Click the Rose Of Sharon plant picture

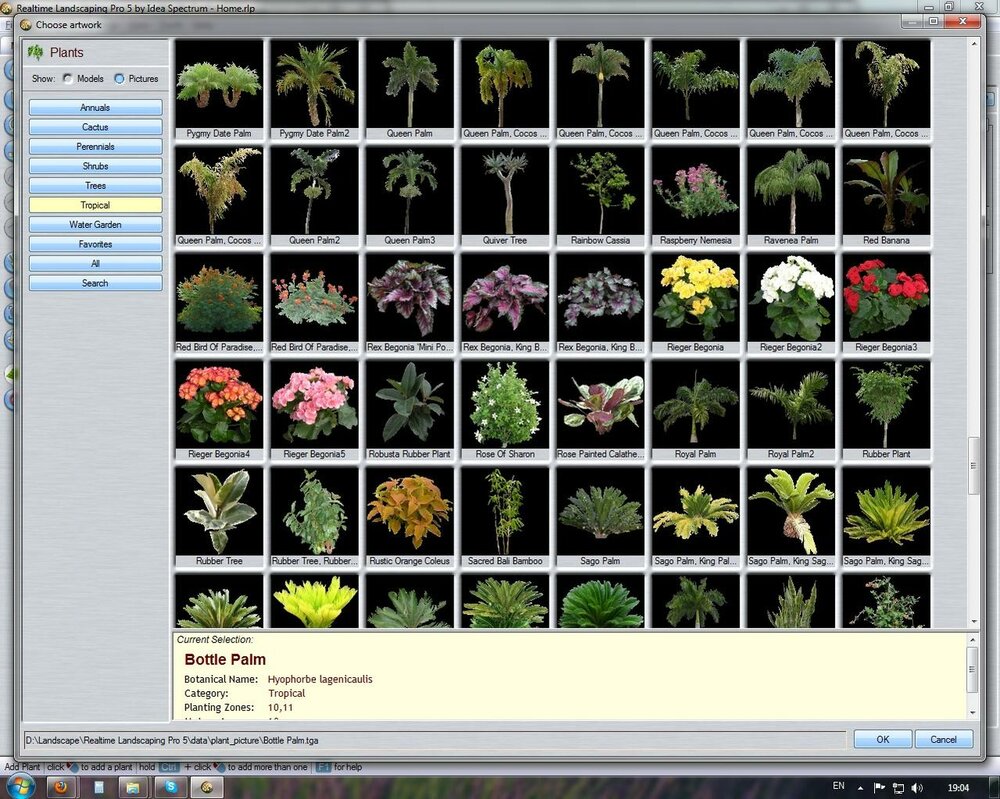(x=504, y=405)
